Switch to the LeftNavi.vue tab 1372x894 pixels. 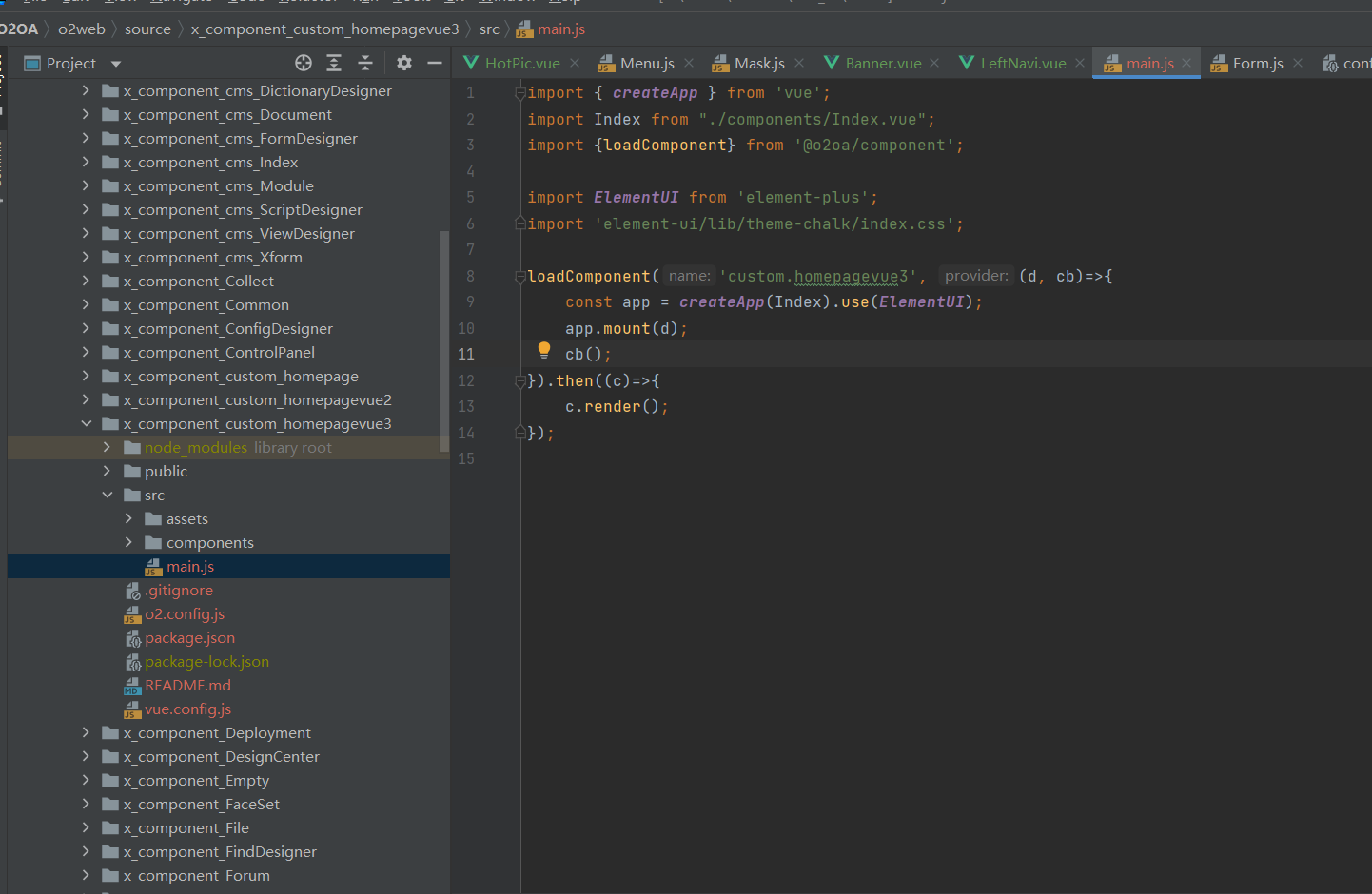pyautogui.click(x=1023, y=63)
